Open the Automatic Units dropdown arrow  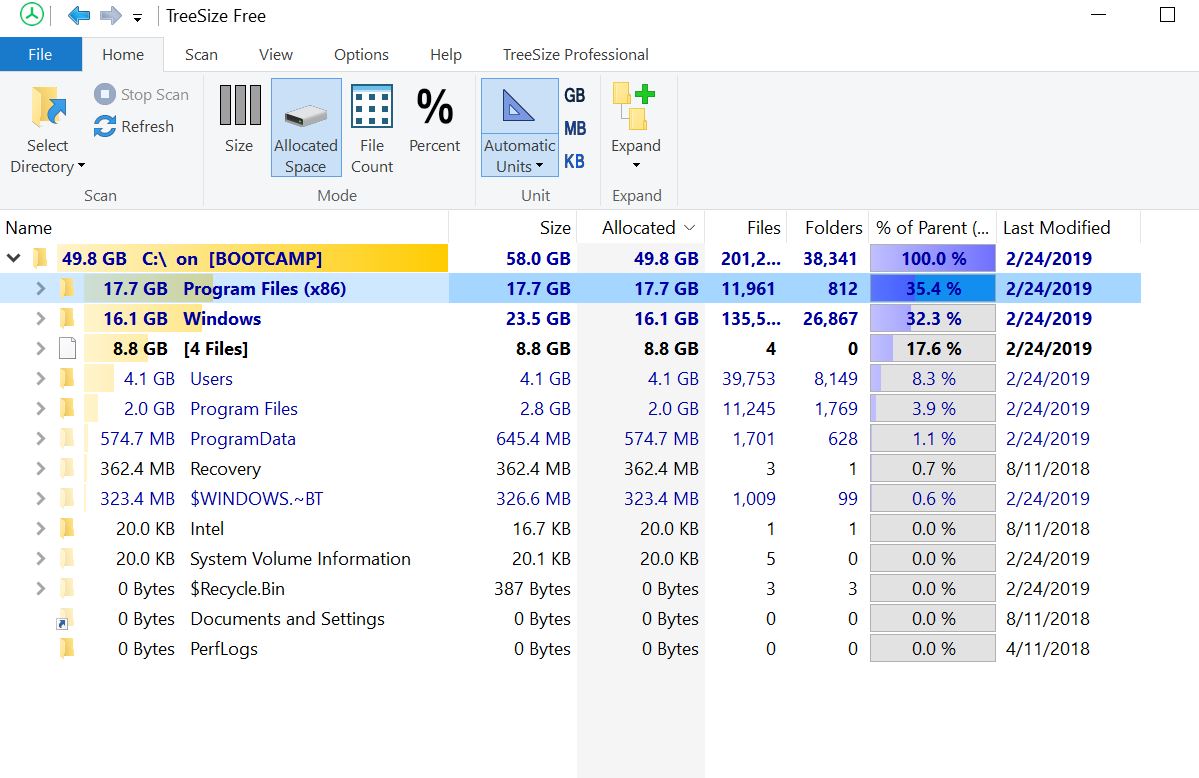[539, 166]
